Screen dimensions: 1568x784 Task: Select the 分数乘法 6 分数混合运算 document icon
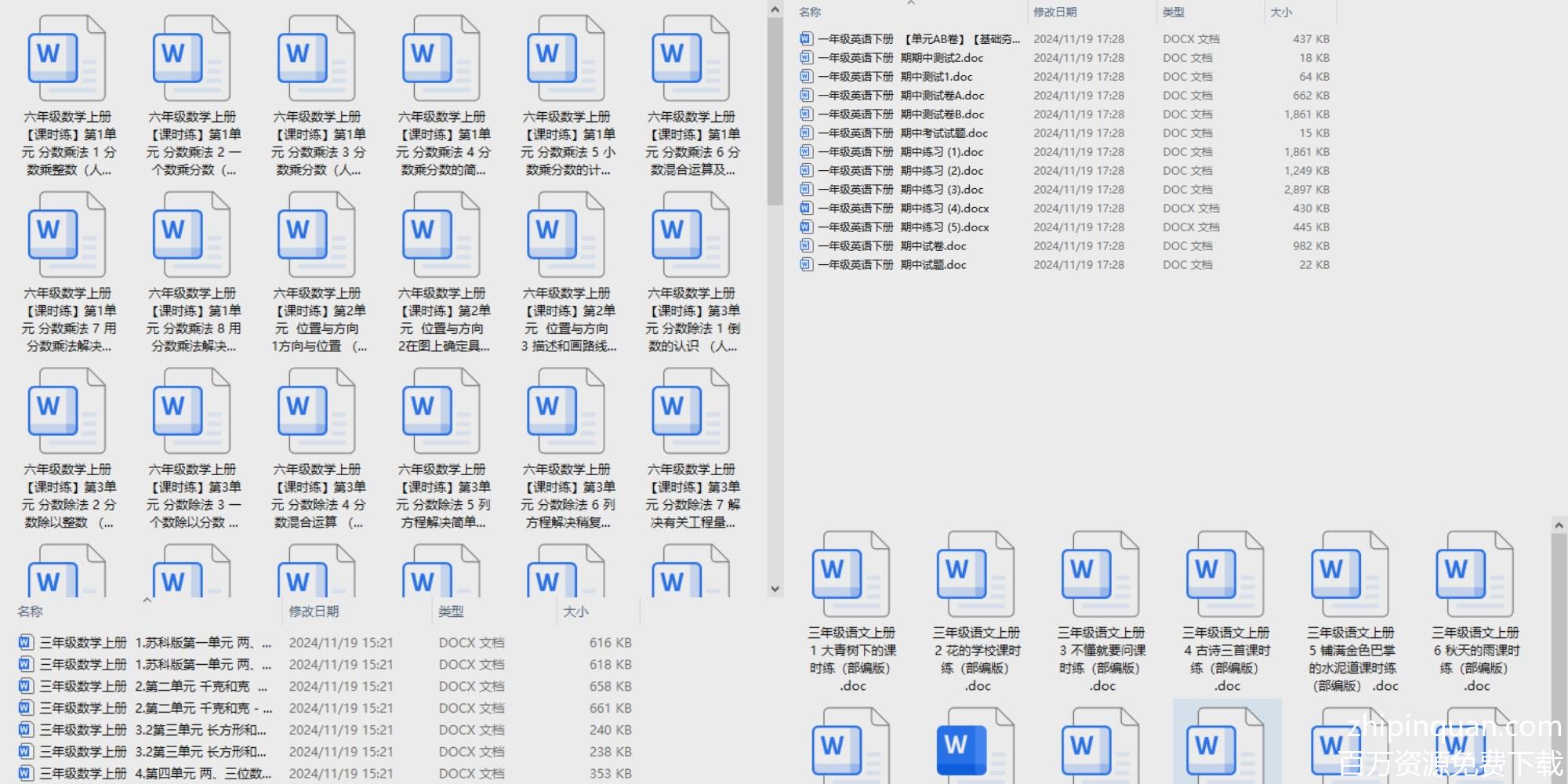691,60
